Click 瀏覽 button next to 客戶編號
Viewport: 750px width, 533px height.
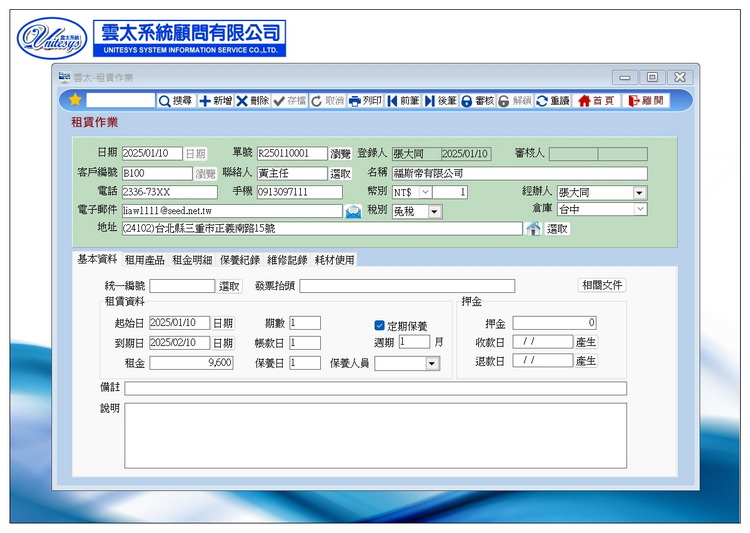[x=205, y=173]
